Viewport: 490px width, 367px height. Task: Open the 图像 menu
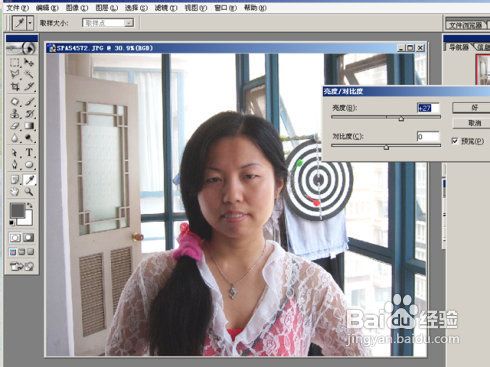(x=77, y=7)
